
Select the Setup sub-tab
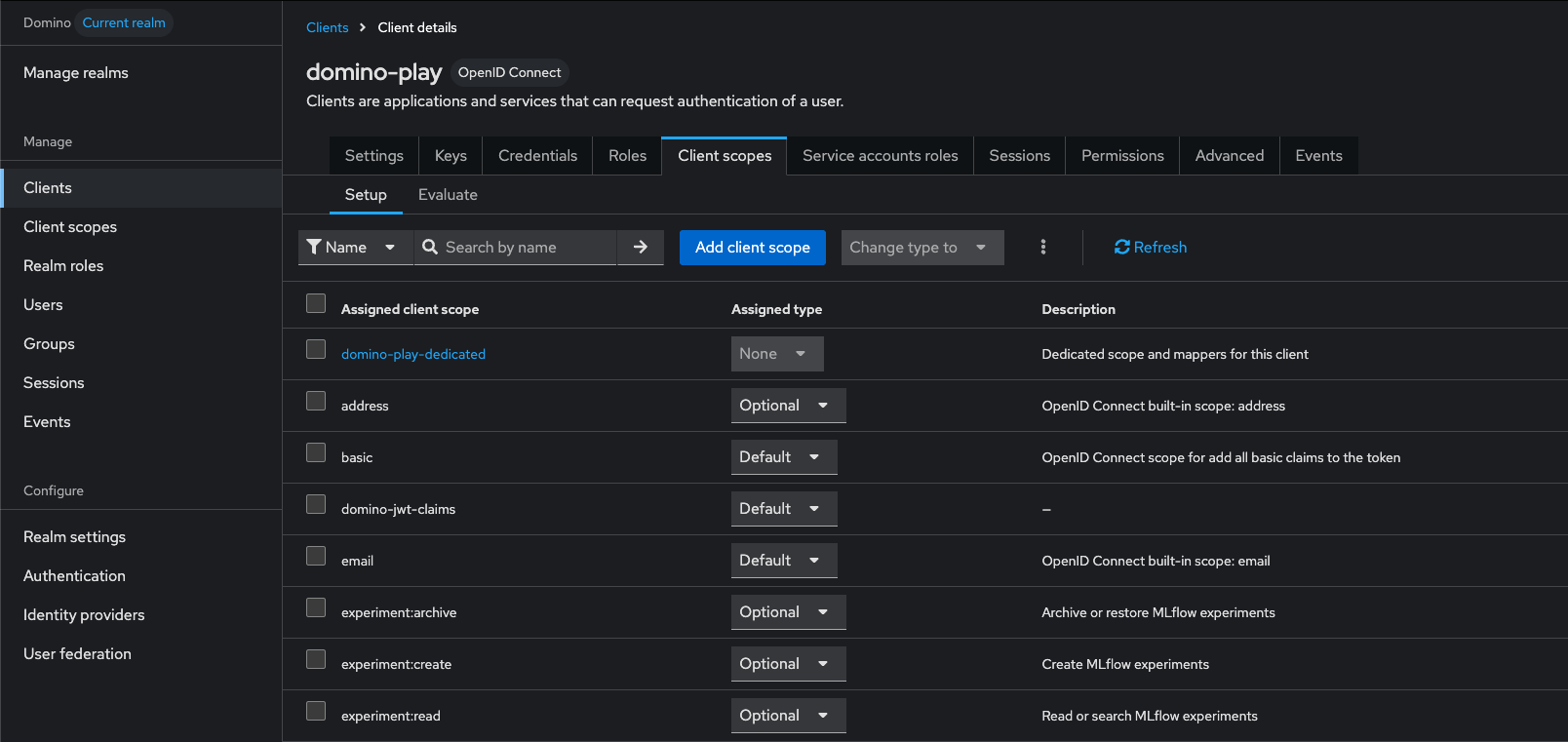pos(366,195)
